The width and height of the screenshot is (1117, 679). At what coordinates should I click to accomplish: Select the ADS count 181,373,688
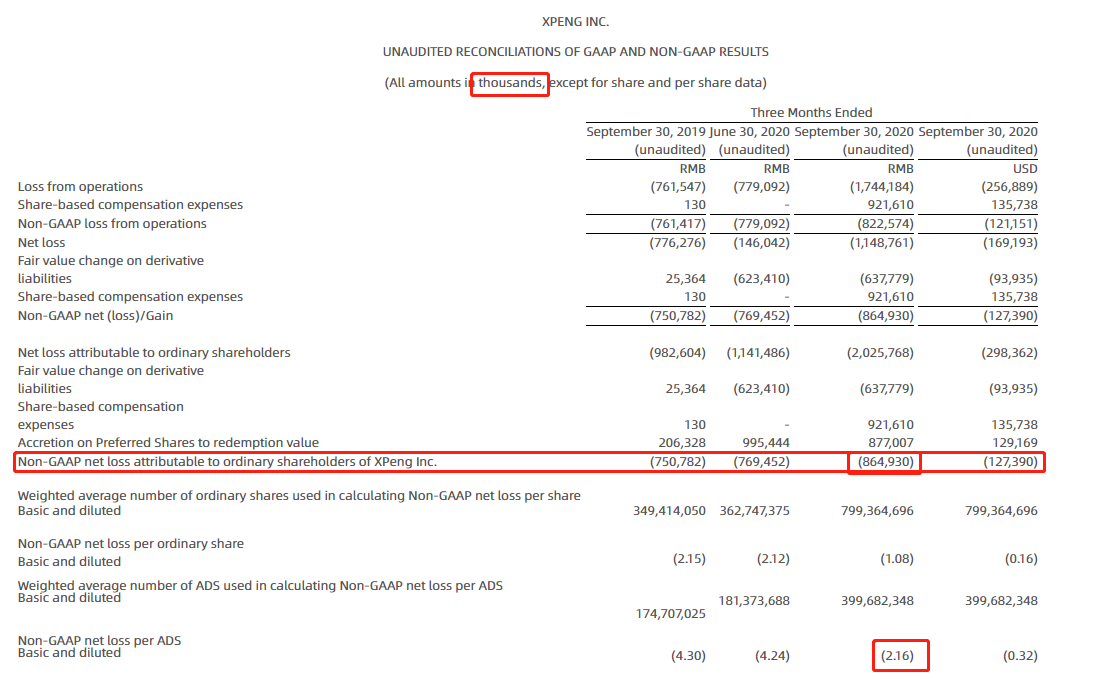coord(754,601)
